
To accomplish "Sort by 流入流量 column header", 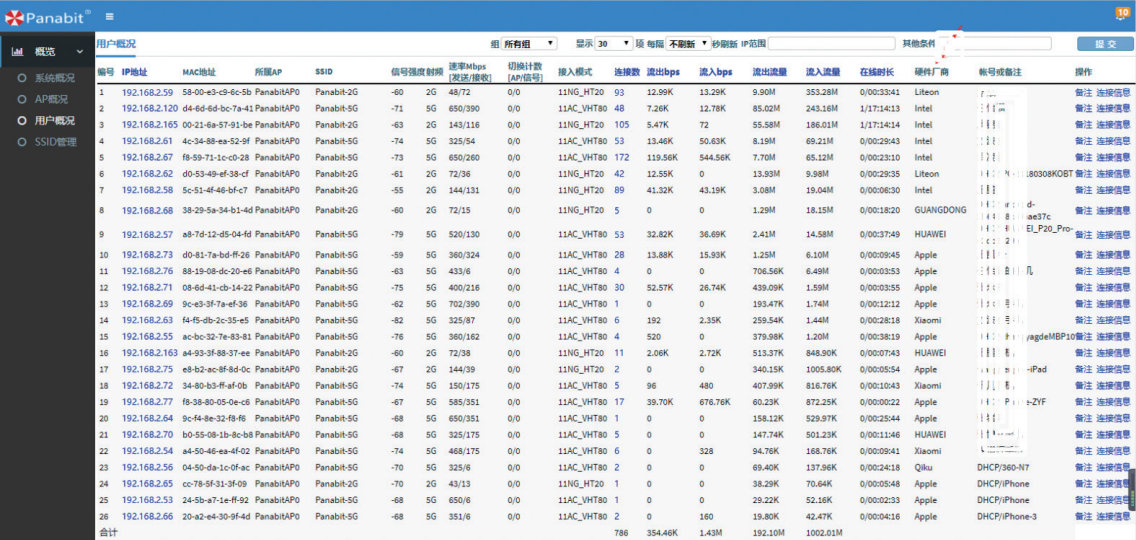I will [x=824, y=72].
